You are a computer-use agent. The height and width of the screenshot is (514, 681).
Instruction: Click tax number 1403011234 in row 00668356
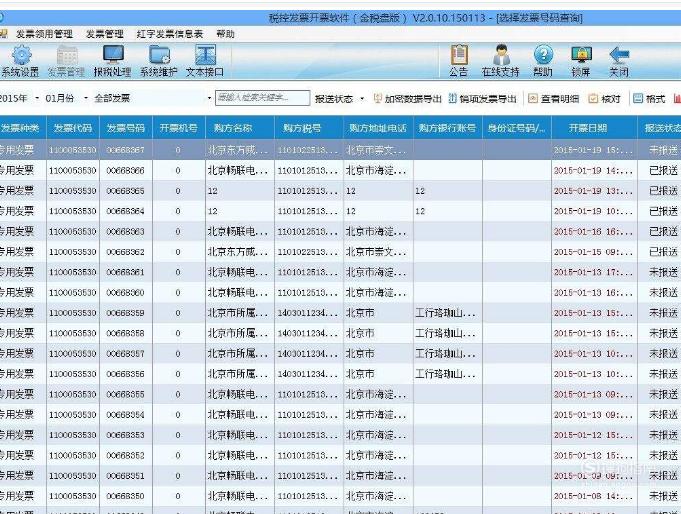coord(307,374)
